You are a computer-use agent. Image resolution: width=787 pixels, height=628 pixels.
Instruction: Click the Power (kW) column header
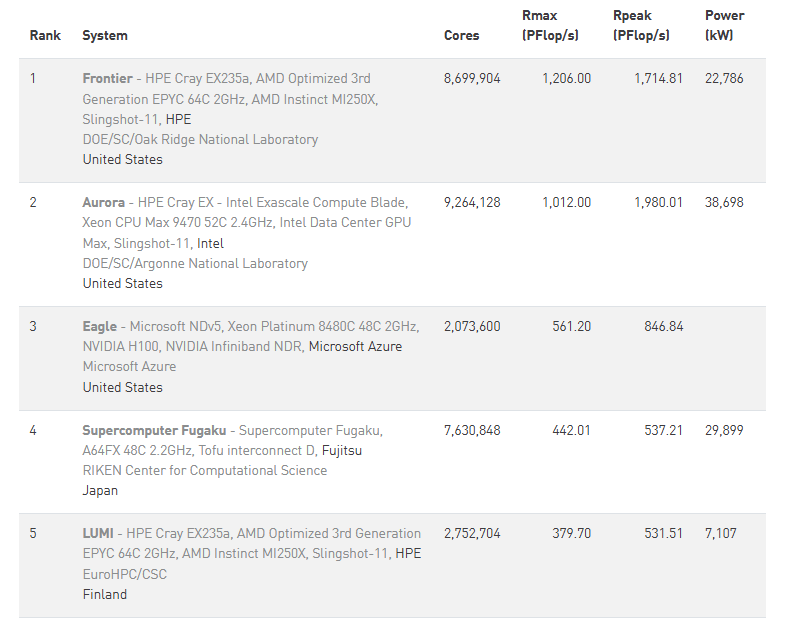pos(724,25)
